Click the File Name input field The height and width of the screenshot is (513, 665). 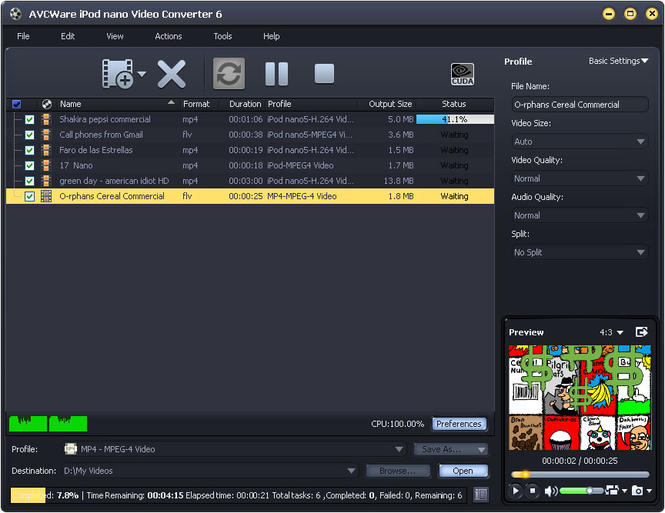pos(580,105)
